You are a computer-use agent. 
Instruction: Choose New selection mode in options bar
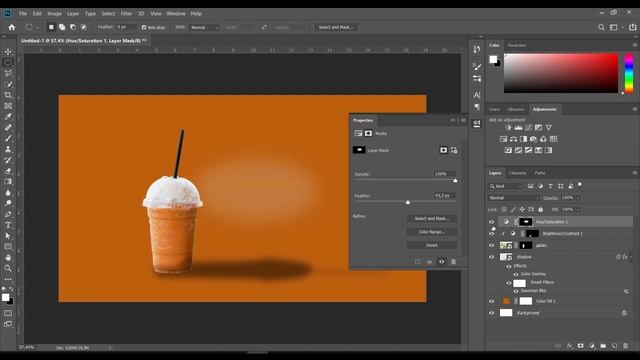tap(51, 27)
